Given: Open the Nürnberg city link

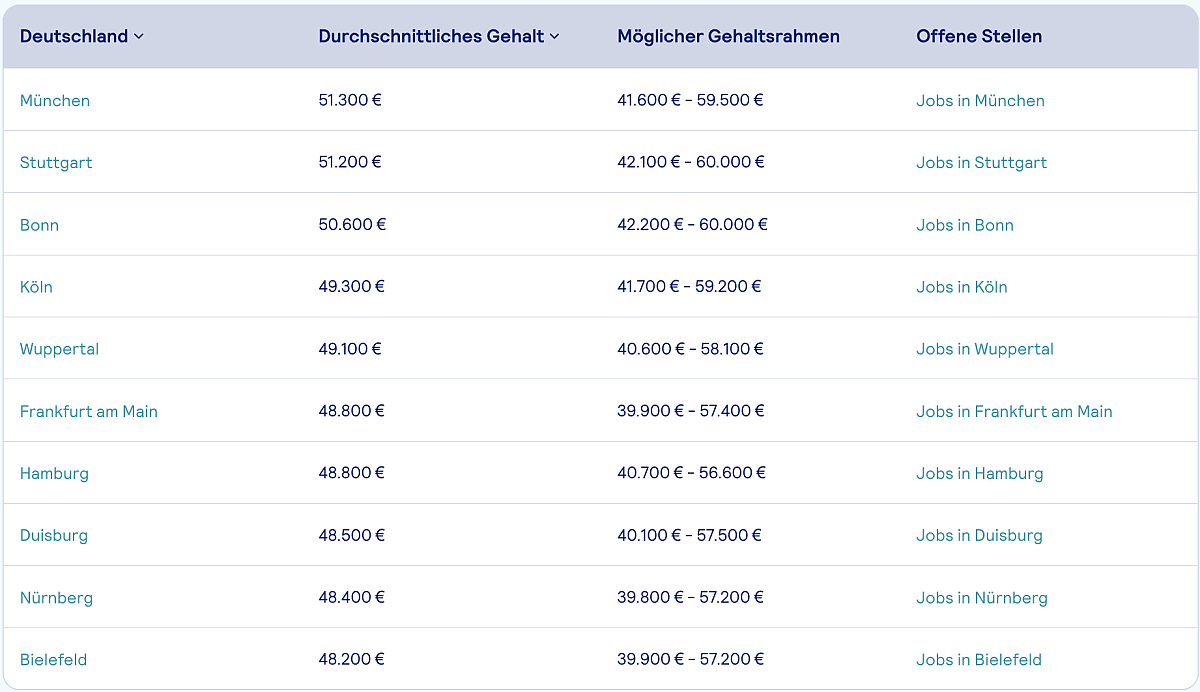Looking at the screenshot, I should click(56, 598).
